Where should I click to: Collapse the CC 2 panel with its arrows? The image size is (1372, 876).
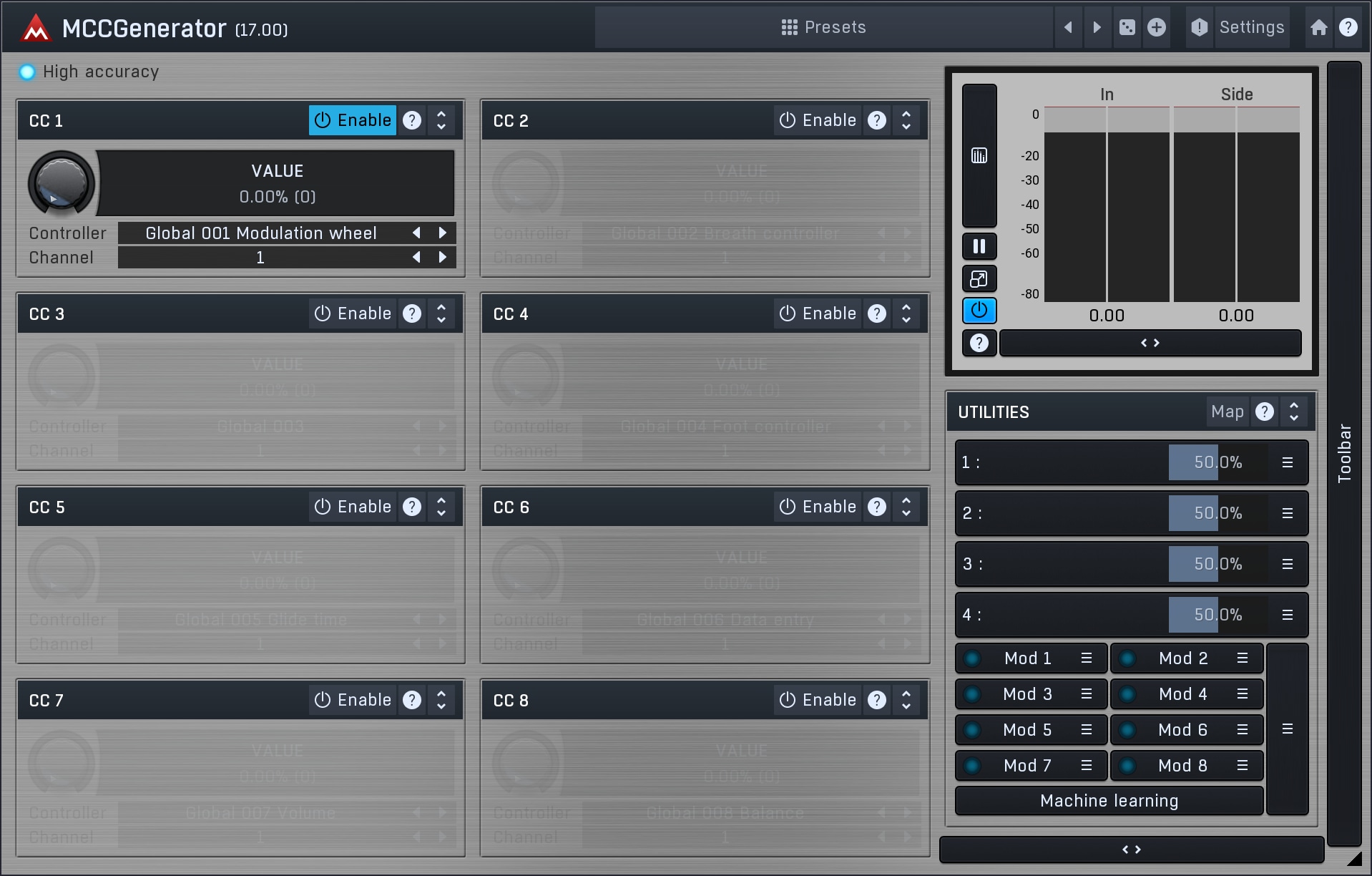[x=906, y=120]
